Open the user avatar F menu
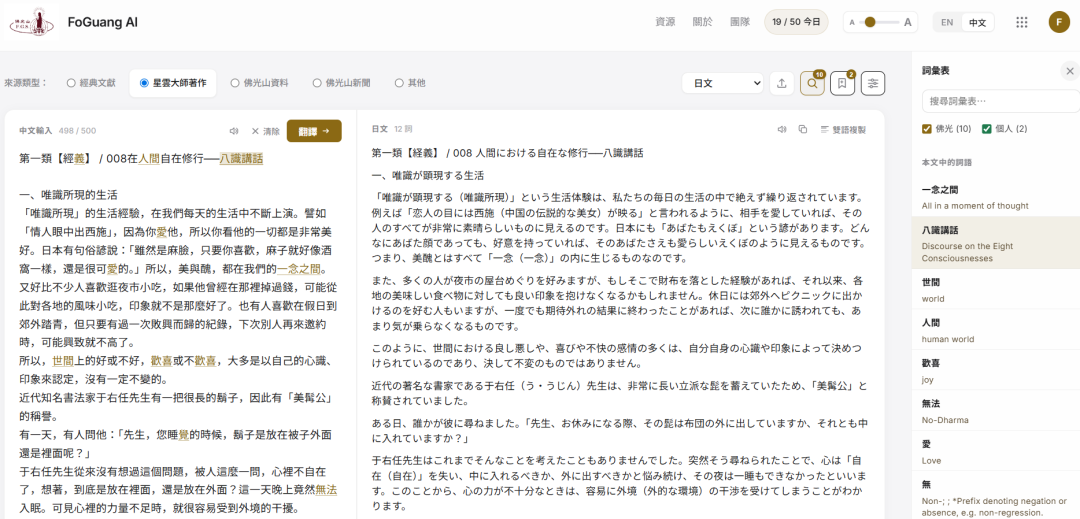 point(1059,22)
